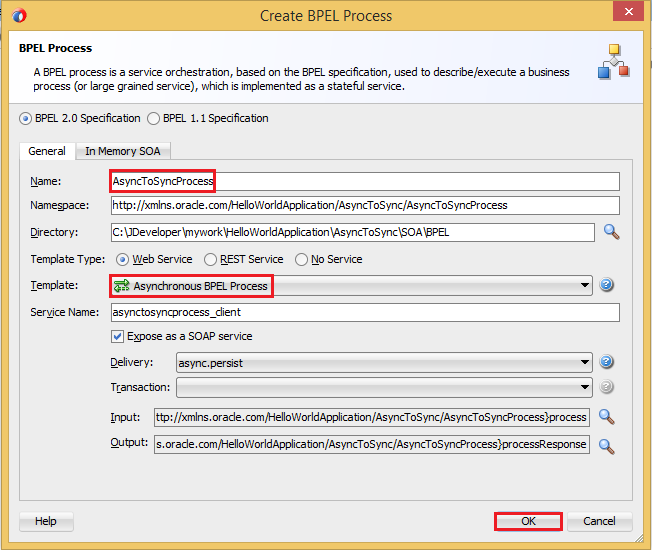Image resolution: width=652 pixels, height=555 pixels.
Task: Expand the Transaction dropdown
Action: pos(584,387)
